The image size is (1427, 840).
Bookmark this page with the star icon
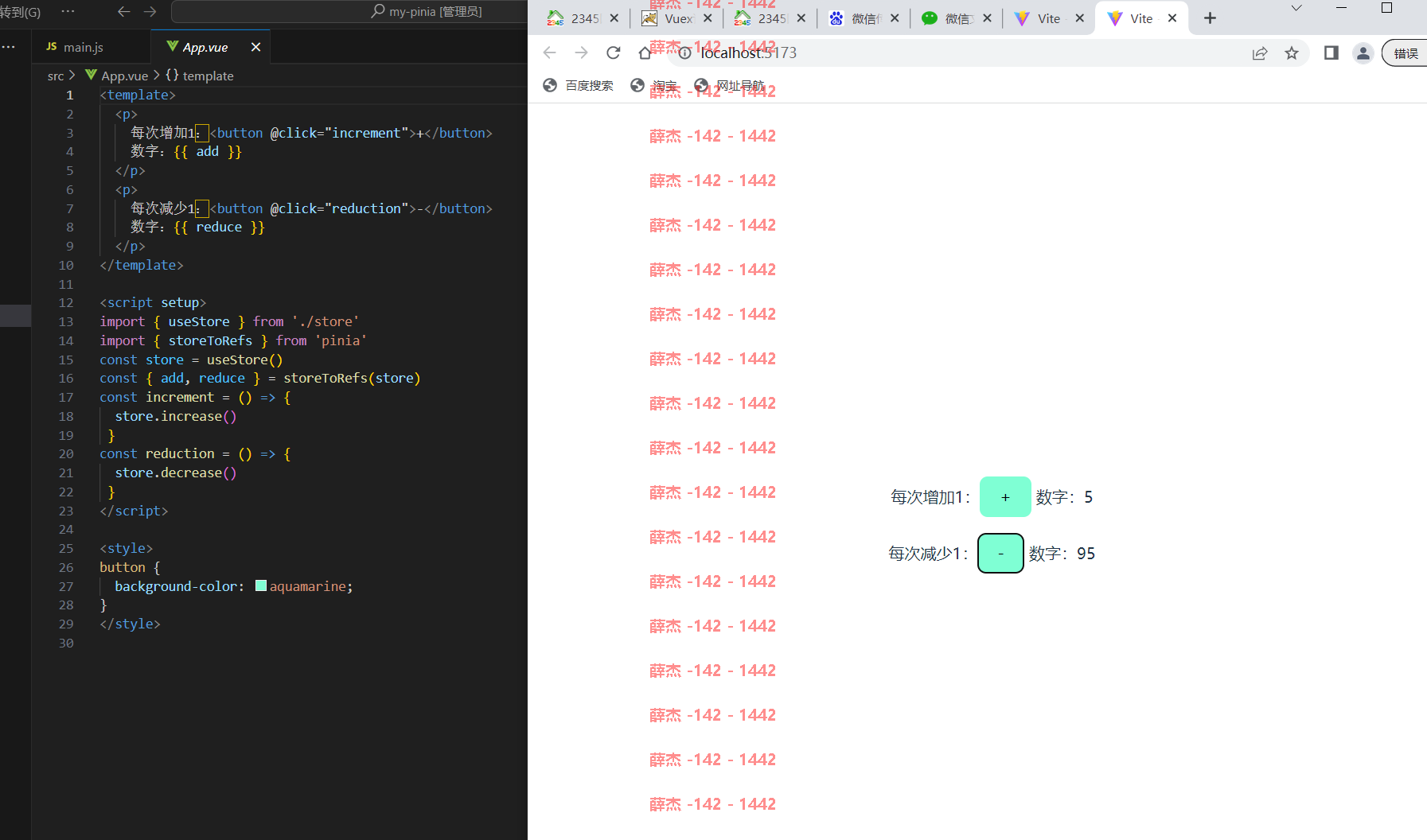tap(1292, 53)
